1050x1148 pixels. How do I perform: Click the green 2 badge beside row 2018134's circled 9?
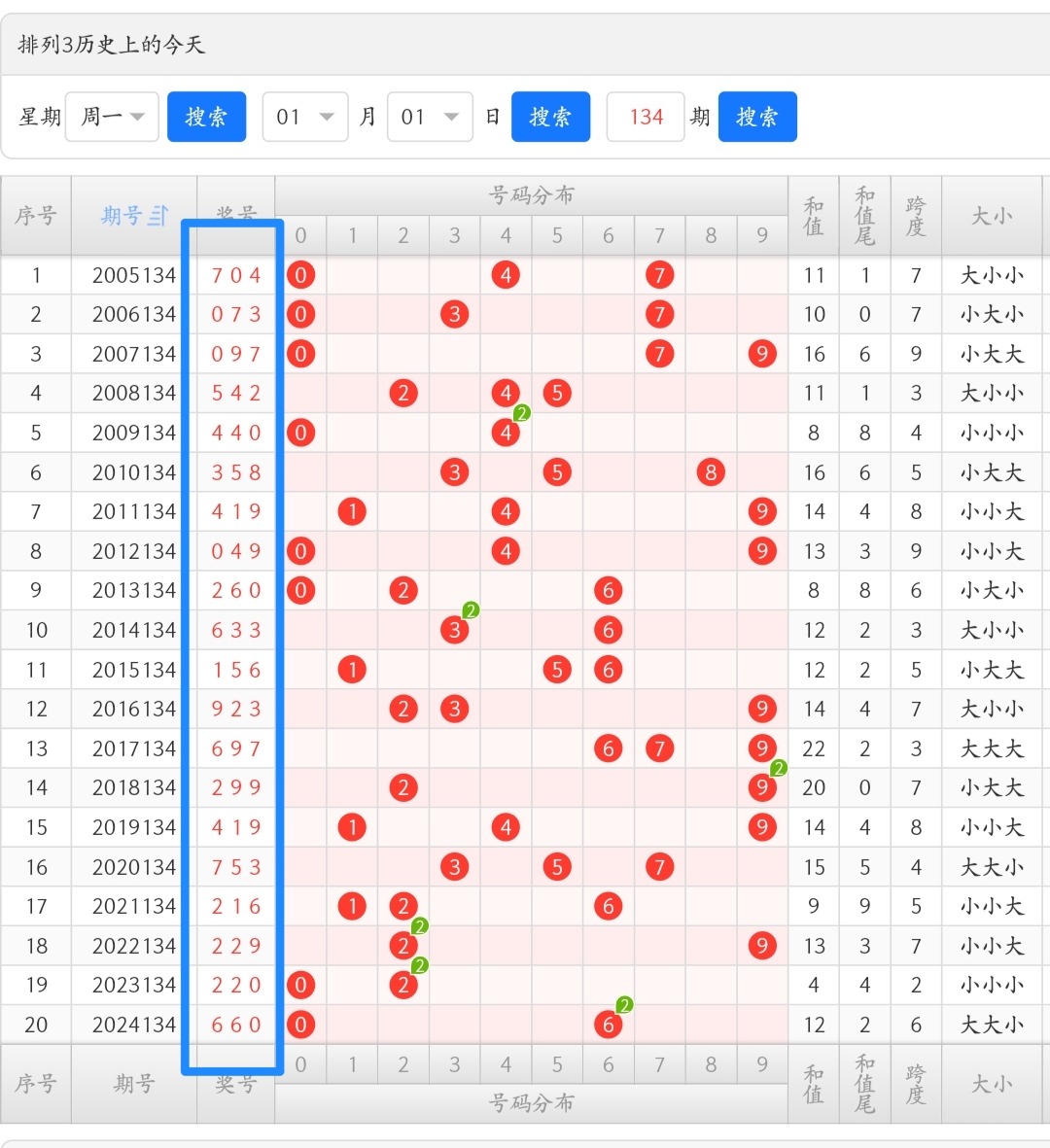click(x=778, y=768)
